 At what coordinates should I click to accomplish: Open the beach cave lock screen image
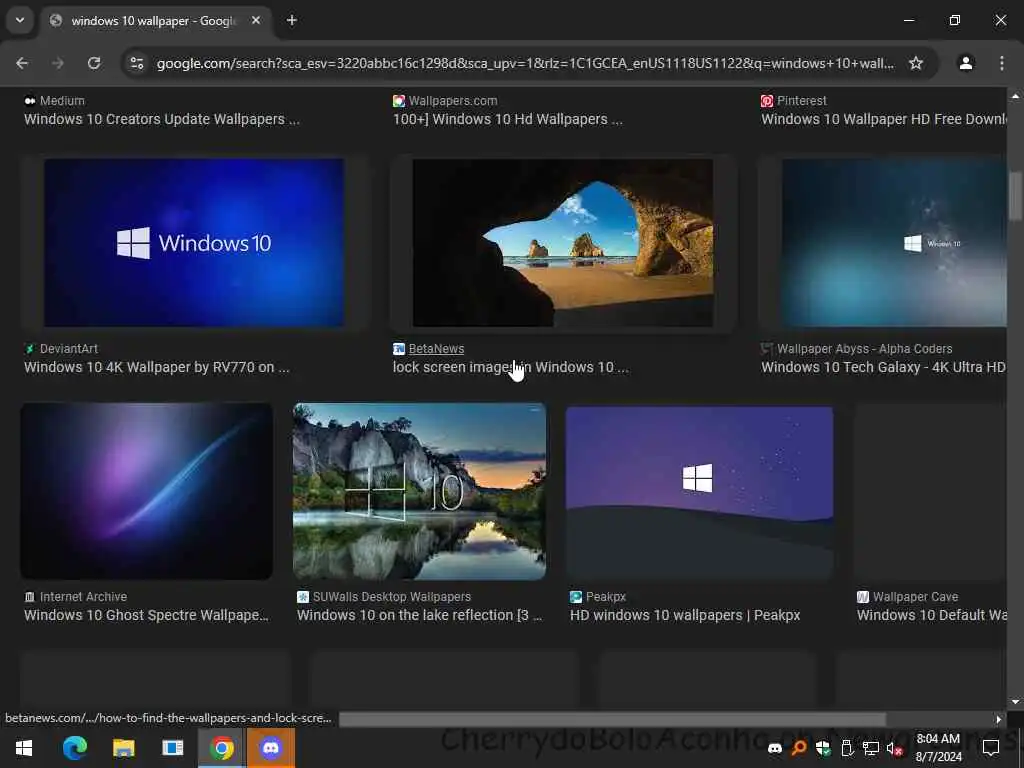pos(563,242)
